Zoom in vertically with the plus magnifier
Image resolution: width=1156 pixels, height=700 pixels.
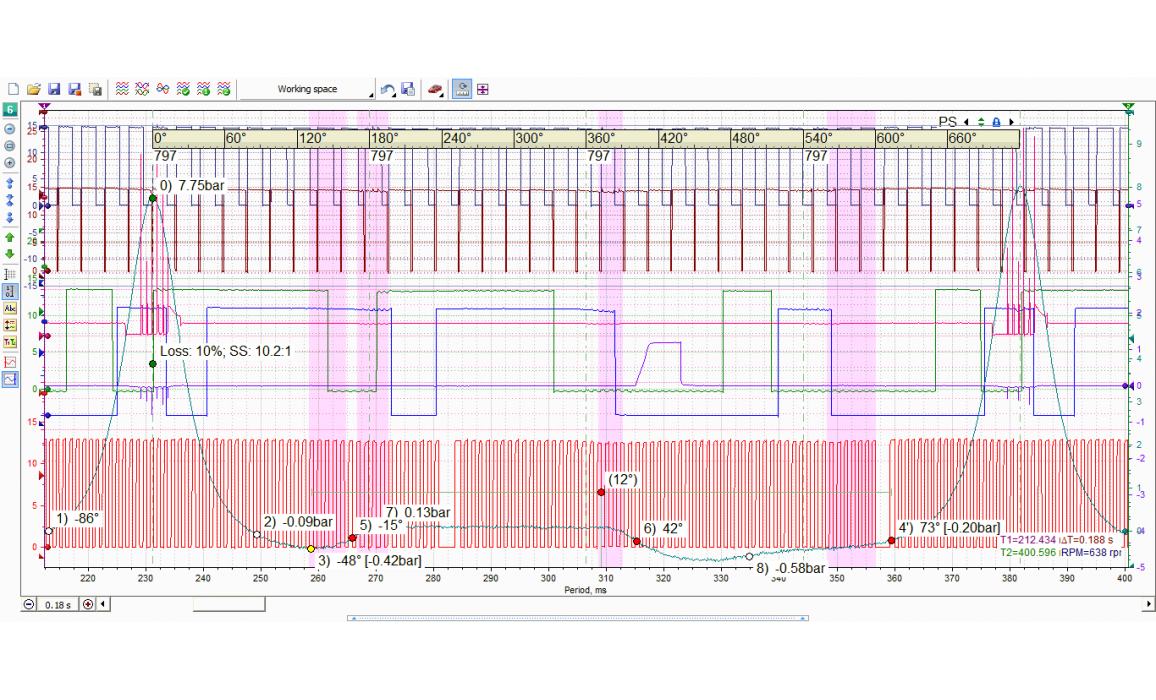point(10,162)
